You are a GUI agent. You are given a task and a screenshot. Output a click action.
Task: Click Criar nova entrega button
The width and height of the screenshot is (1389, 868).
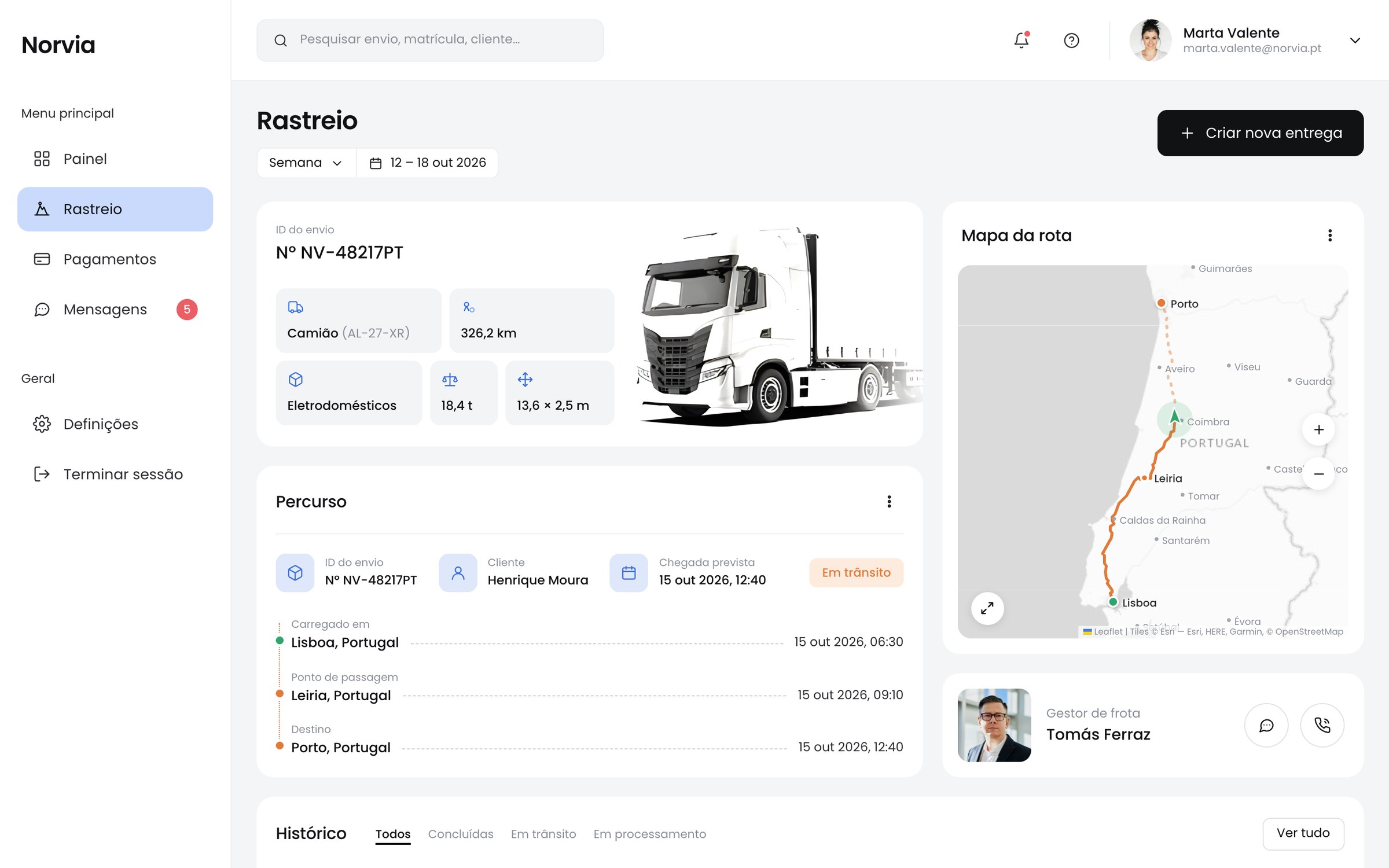click(1260, 133)
